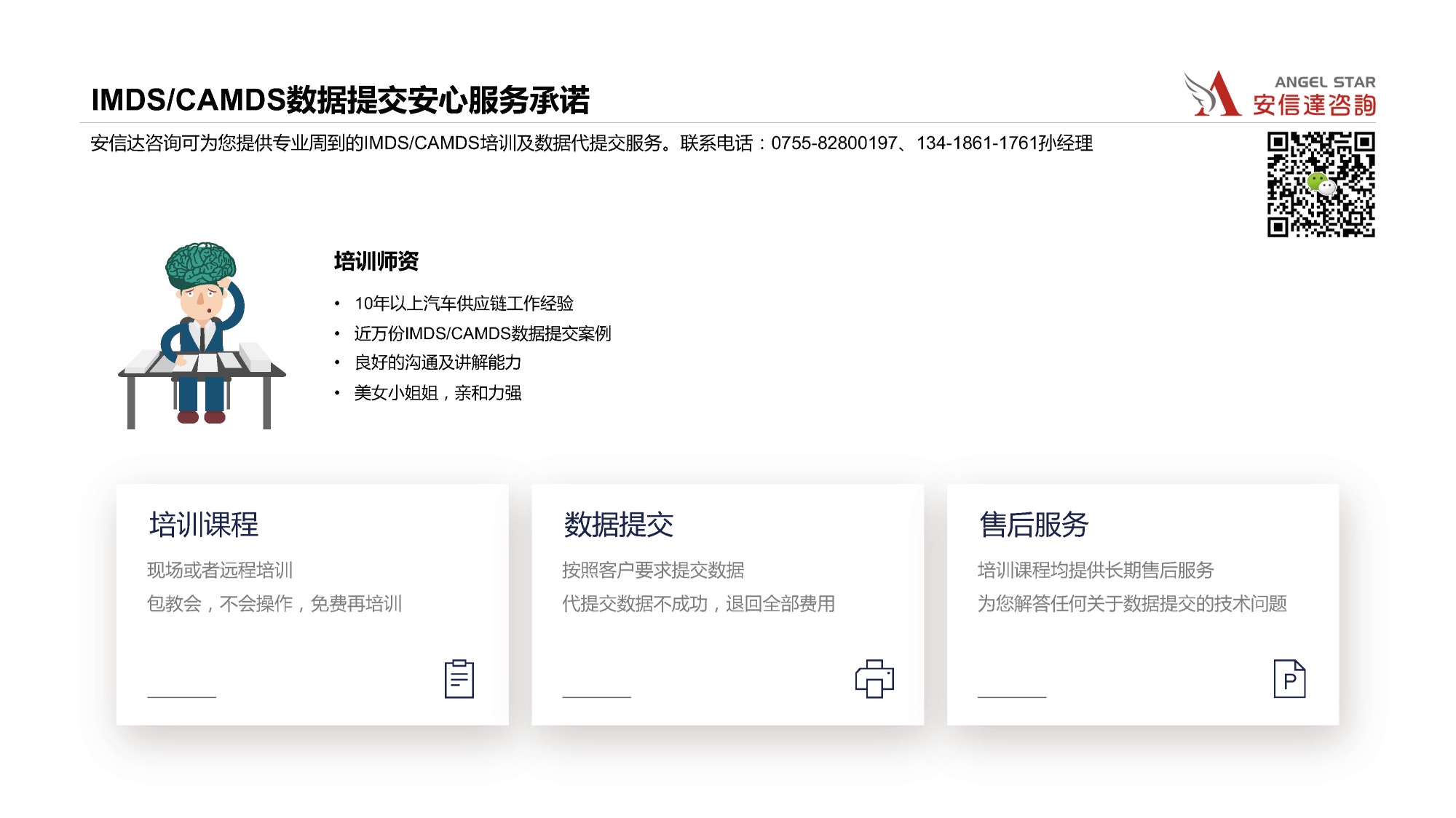
Task: Click the bullet 美女小姐姐，亲和力强
Action: pos(438,393)
